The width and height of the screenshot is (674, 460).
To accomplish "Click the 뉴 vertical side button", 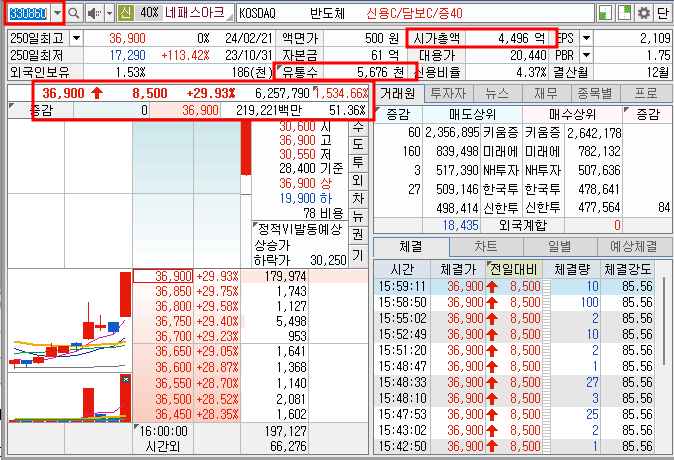I will [x=358, y=216].
